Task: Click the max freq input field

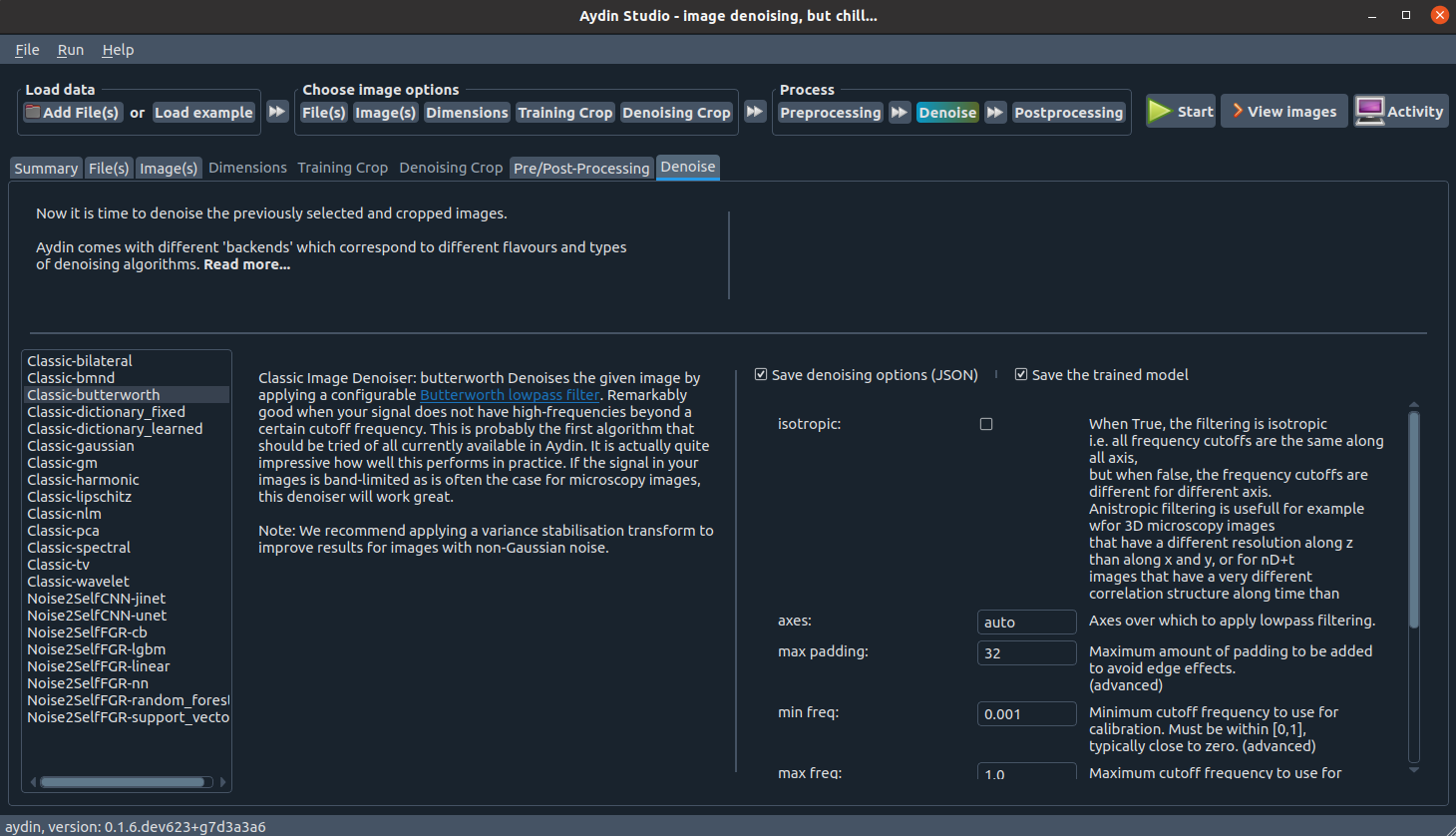Action: pyautogui.click(x=1026, y=772)
